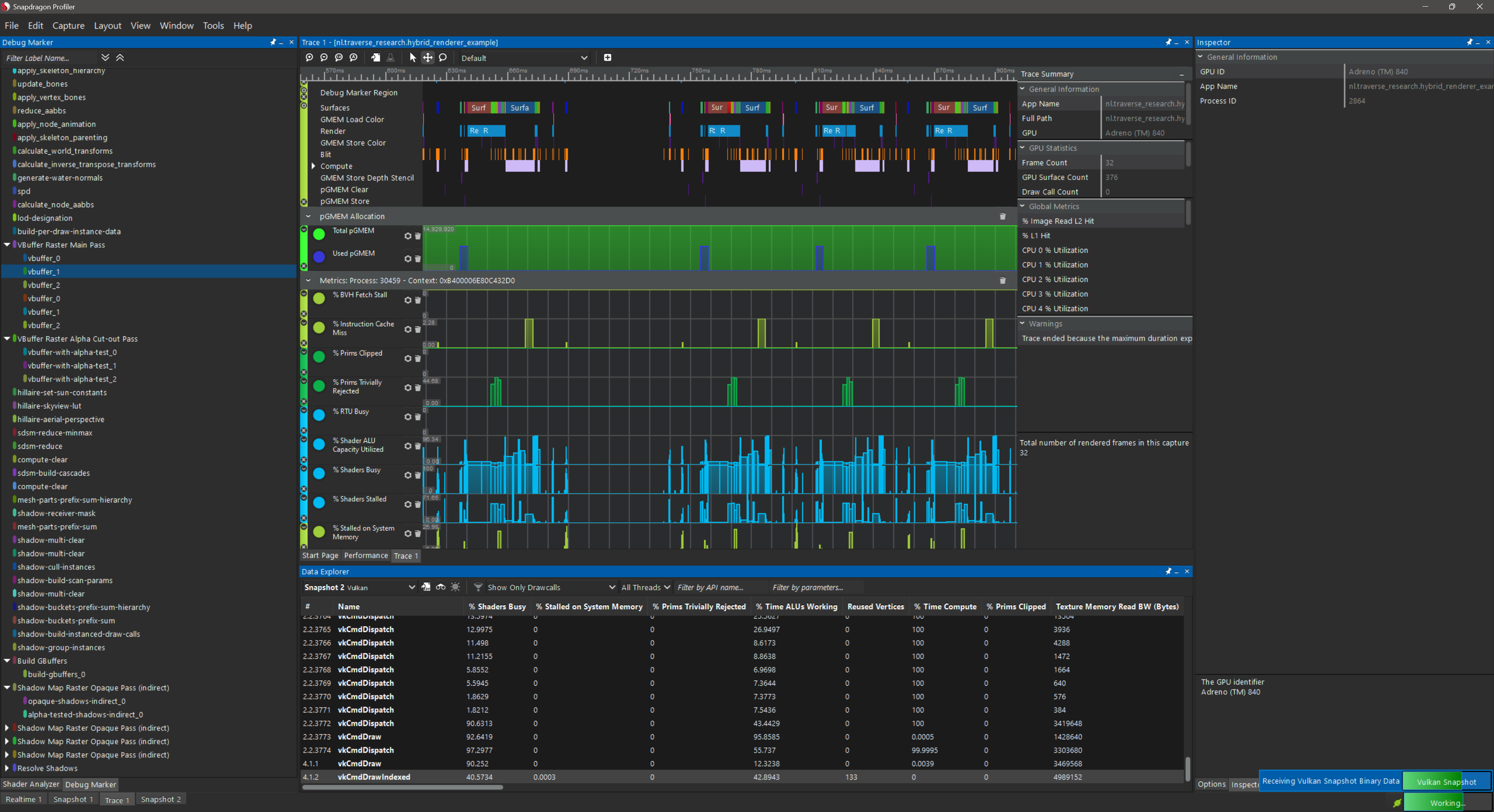Screen dimensions: 1494x812
Task: Reset trace zoom to 1.0
Action: coord(339,58)
